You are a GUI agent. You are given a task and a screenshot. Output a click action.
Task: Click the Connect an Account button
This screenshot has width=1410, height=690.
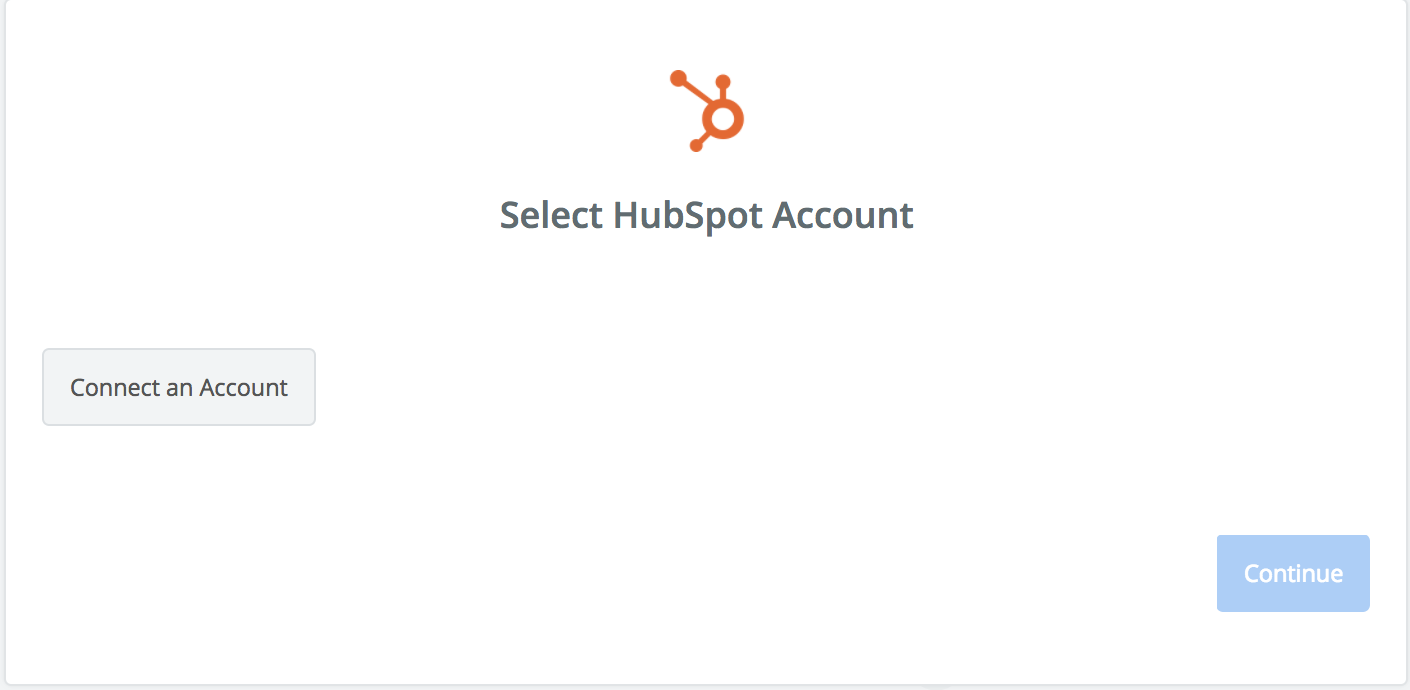pos(179,387)
